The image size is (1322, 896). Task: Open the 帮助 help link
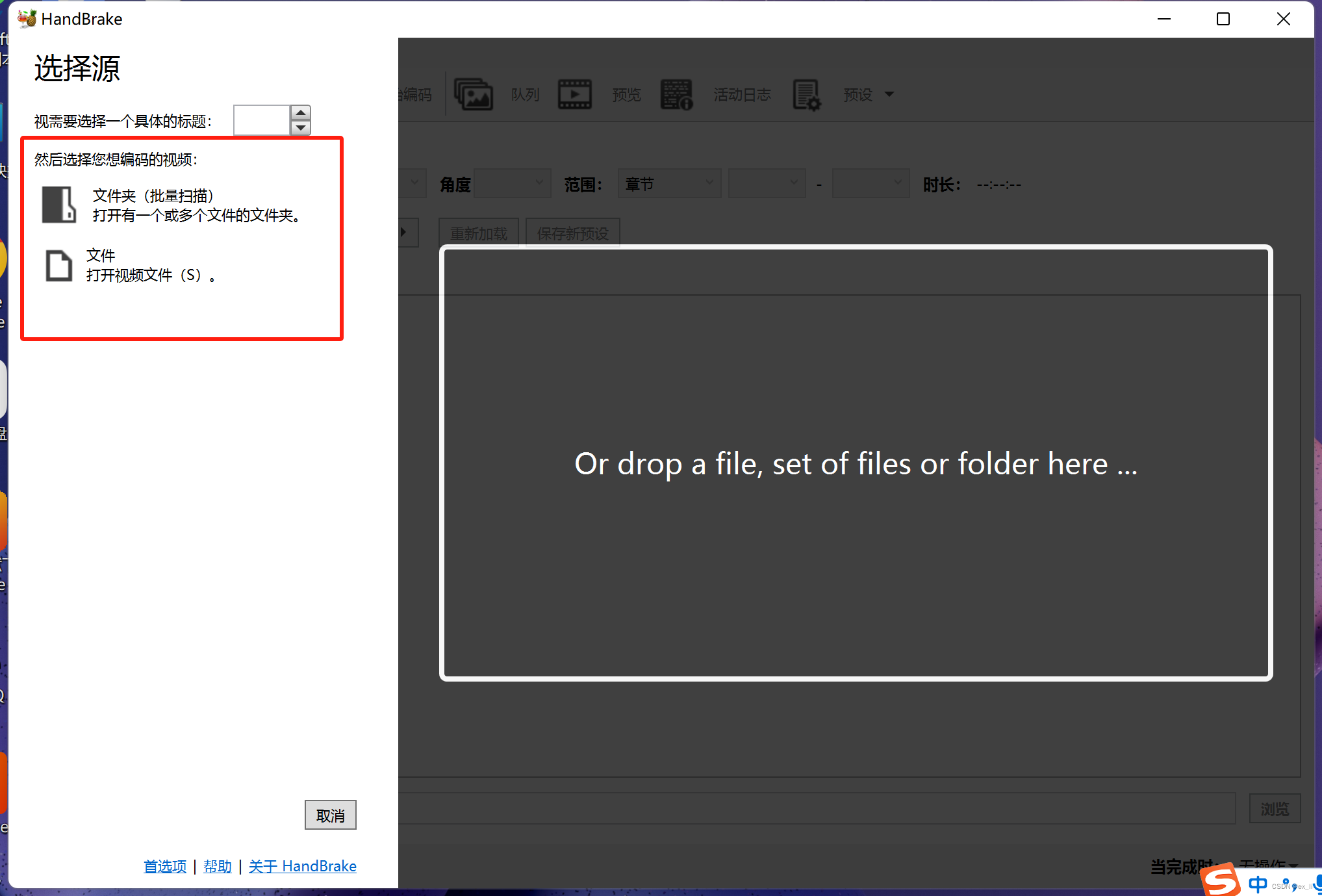[x=217, y=866]
